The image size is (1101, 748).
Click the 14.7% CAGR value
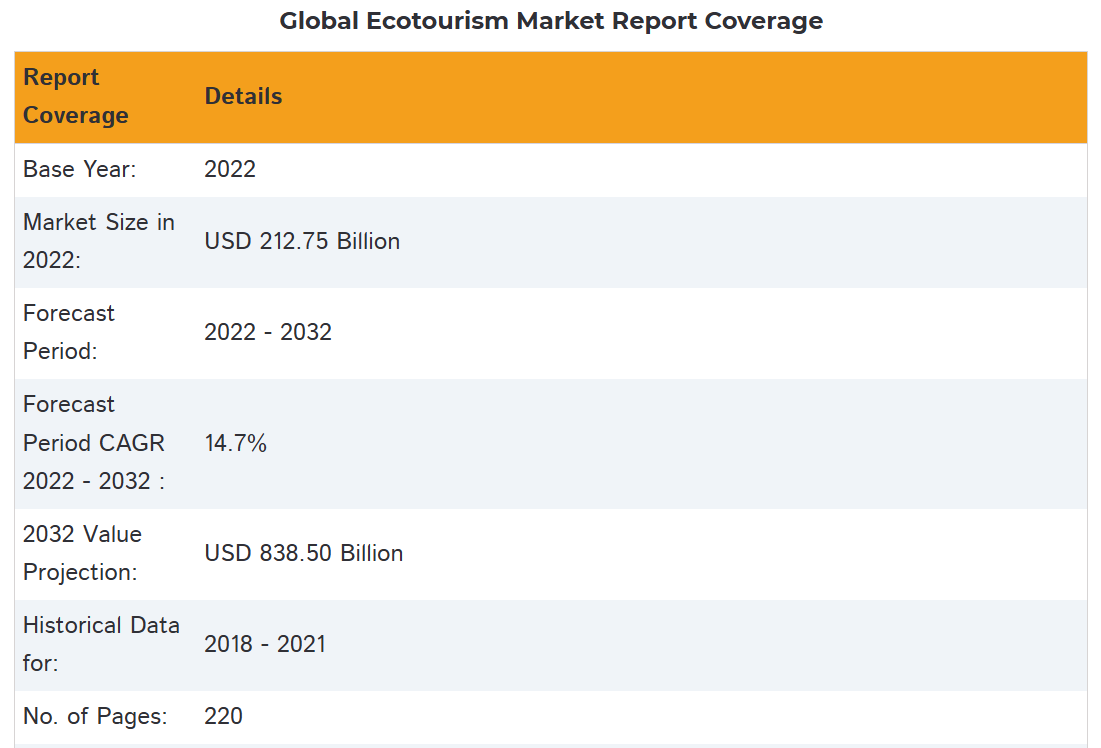point(236,444)
